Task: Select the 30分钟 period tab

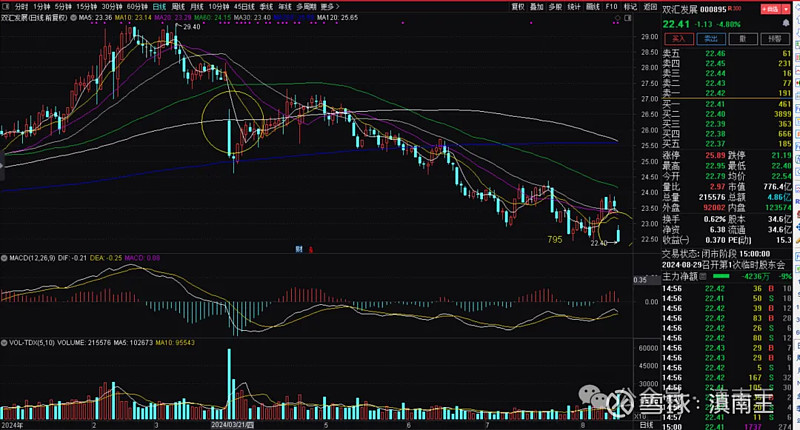Action: [x=111, y=7]
